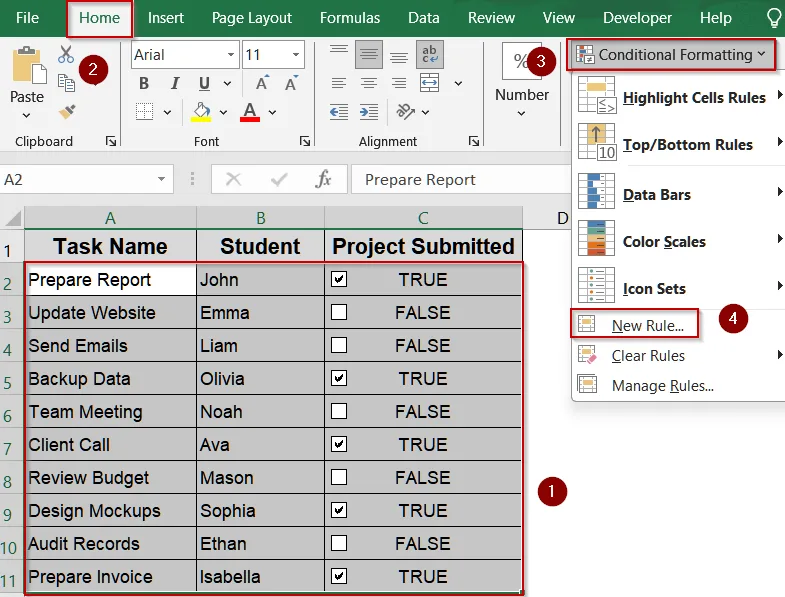Click the Cancel X in formula bar
This screenshot has width=785, height=597.
[x=233, y=179]
